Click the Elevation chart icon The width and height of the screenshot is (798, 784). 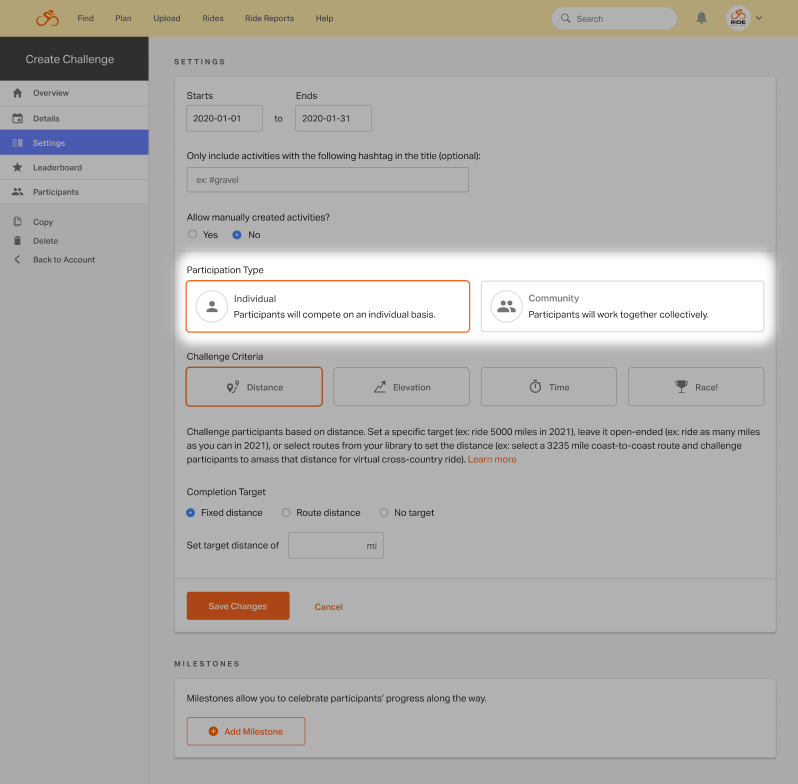coord(380,387)
